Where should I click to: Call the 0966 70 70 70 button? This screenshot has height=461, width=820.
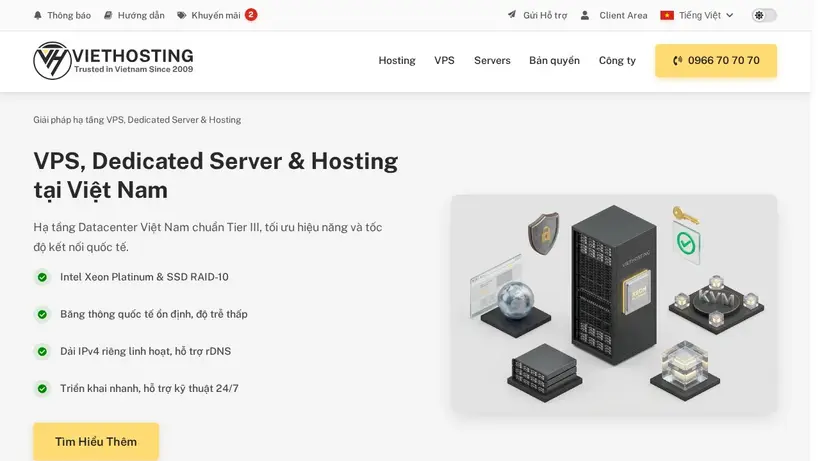click(x=716, y=61)
